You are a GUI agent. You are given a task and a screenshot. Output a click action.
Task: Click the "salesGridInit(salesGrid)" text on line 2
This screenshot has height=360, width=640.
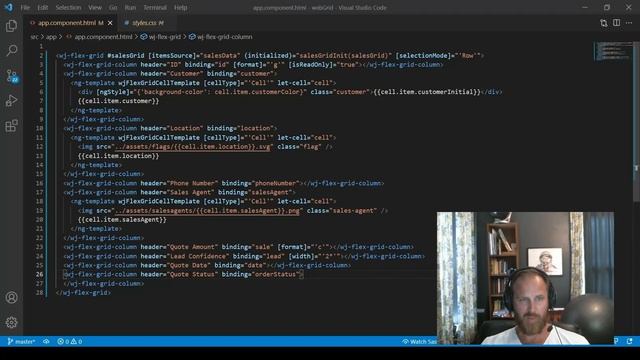click(344, 56)
